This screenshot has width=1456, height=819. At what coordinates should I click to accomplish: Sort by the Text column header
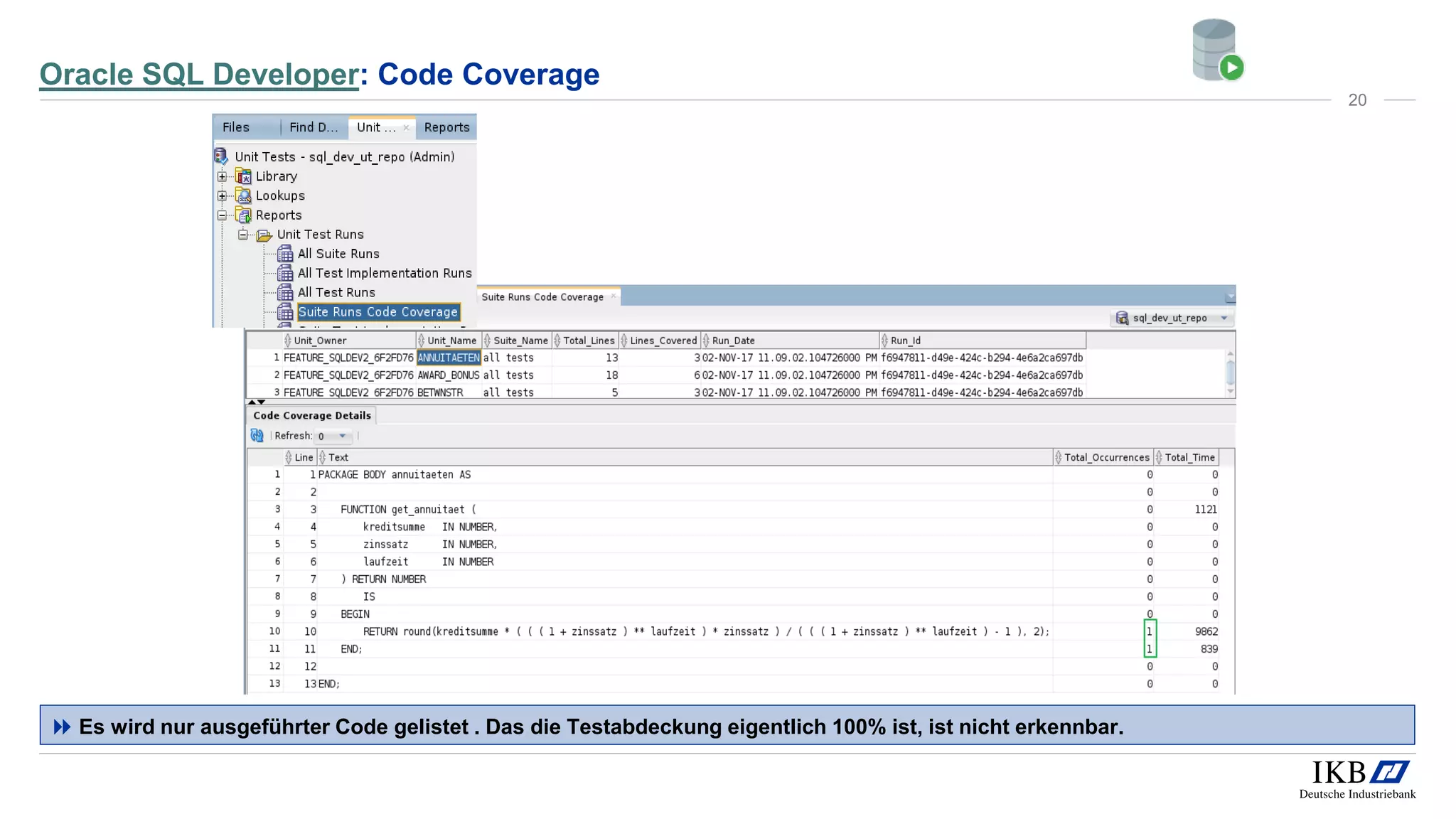685,457
